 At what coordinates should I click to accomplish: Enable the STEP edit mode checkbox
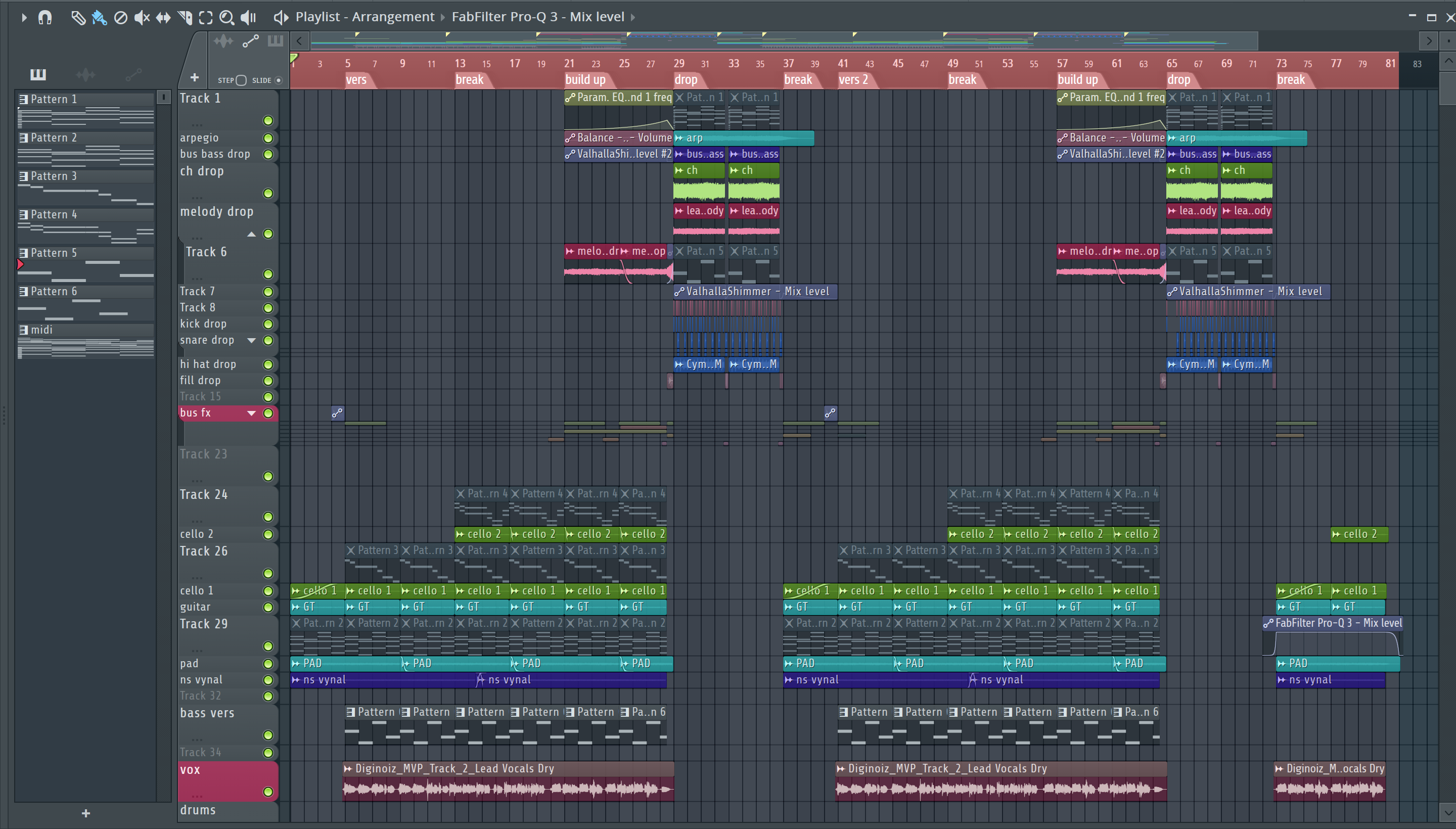(x=241, y=80)
